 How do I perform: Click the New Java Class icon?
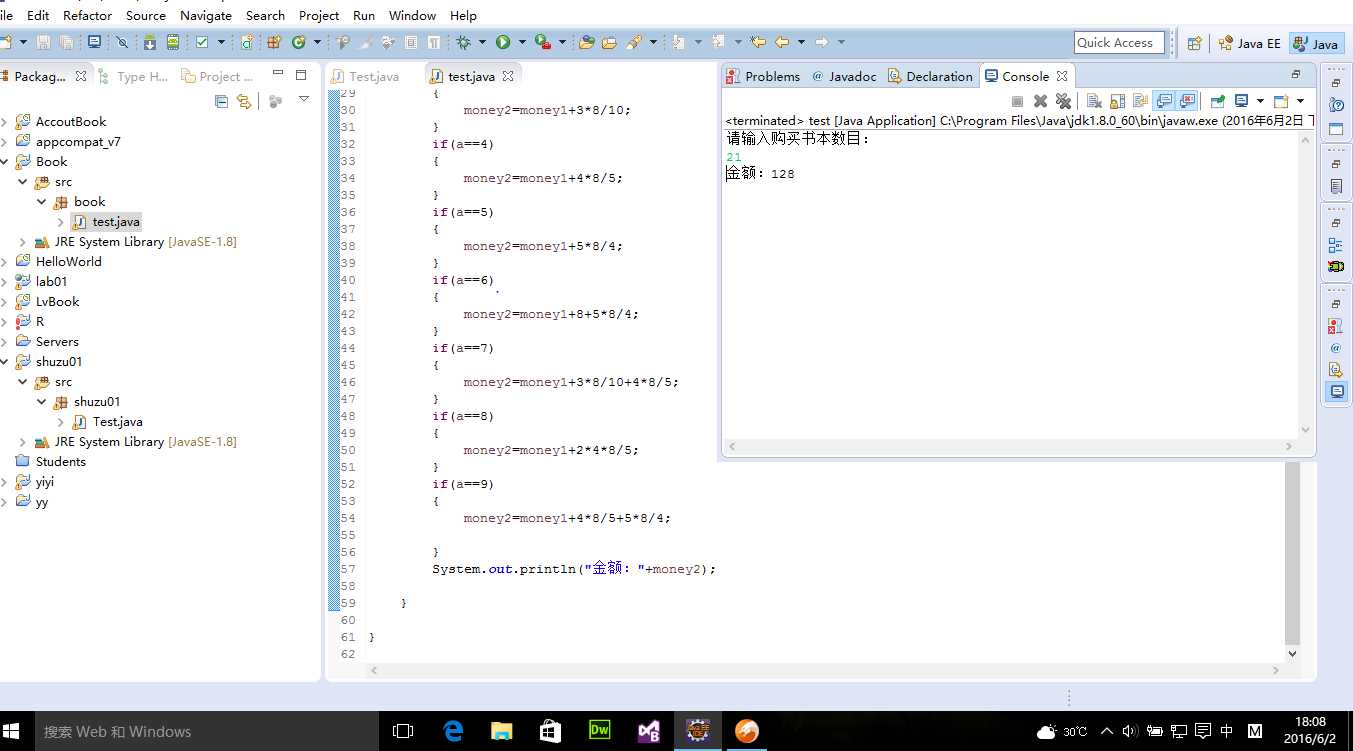pyautogui.click(x=298, y=42)
